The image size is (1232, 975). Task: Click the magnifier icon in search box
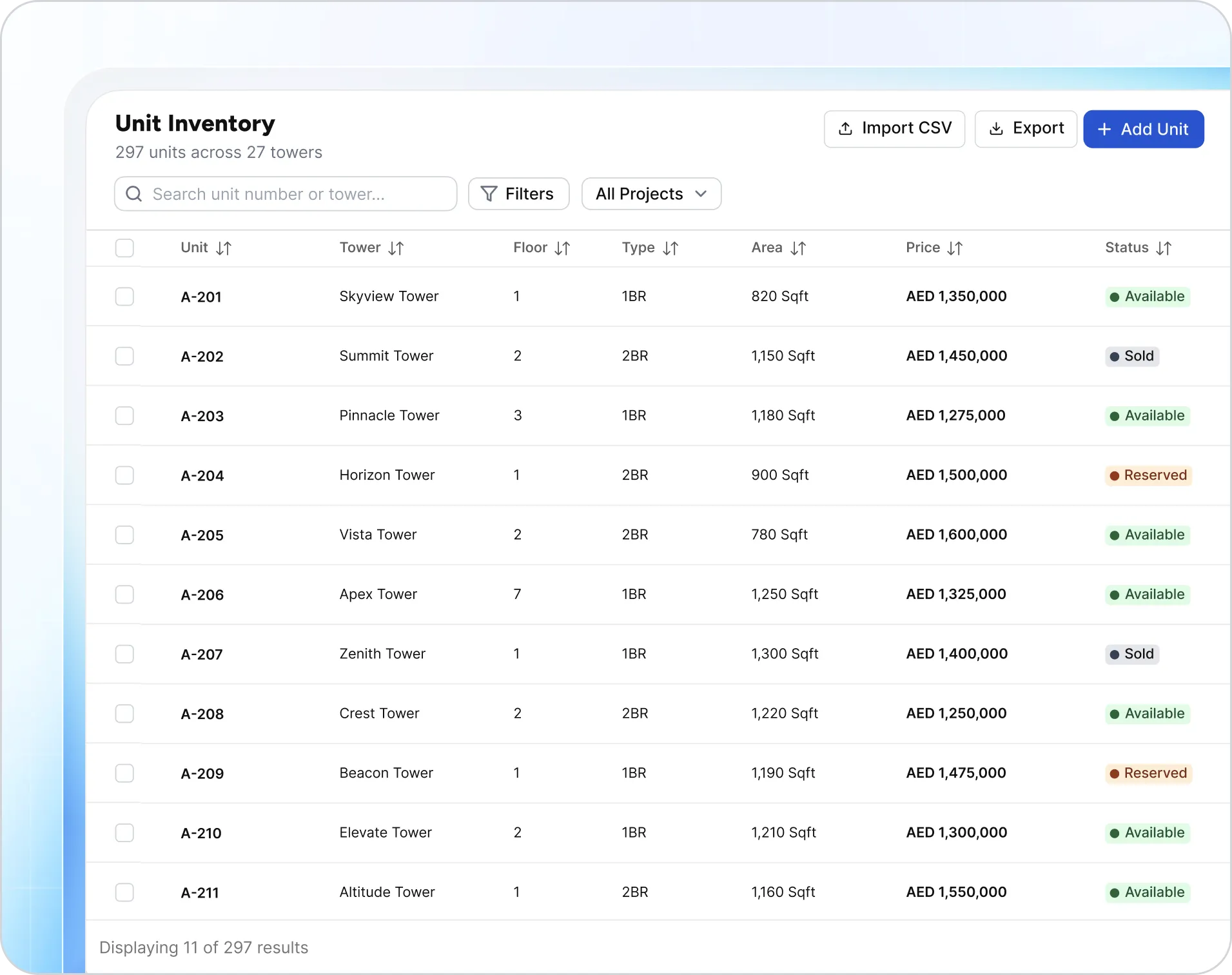[134, 194]
